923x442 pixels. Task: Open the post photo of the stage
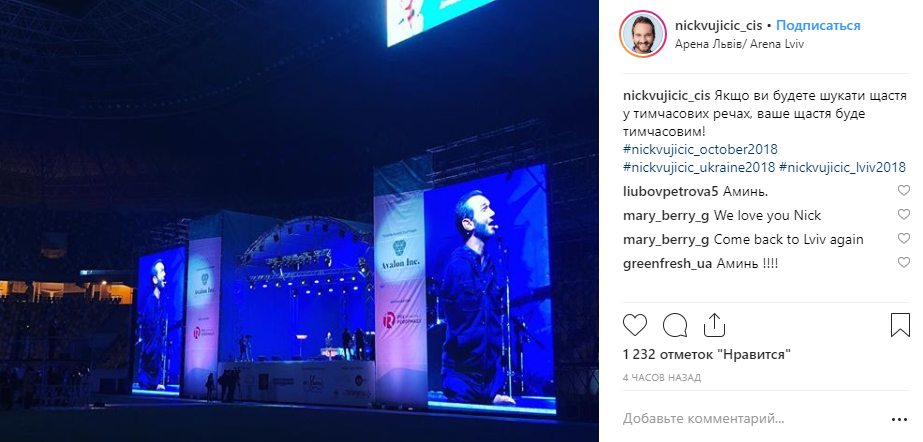pyautogui.click(x=299, y=221)
